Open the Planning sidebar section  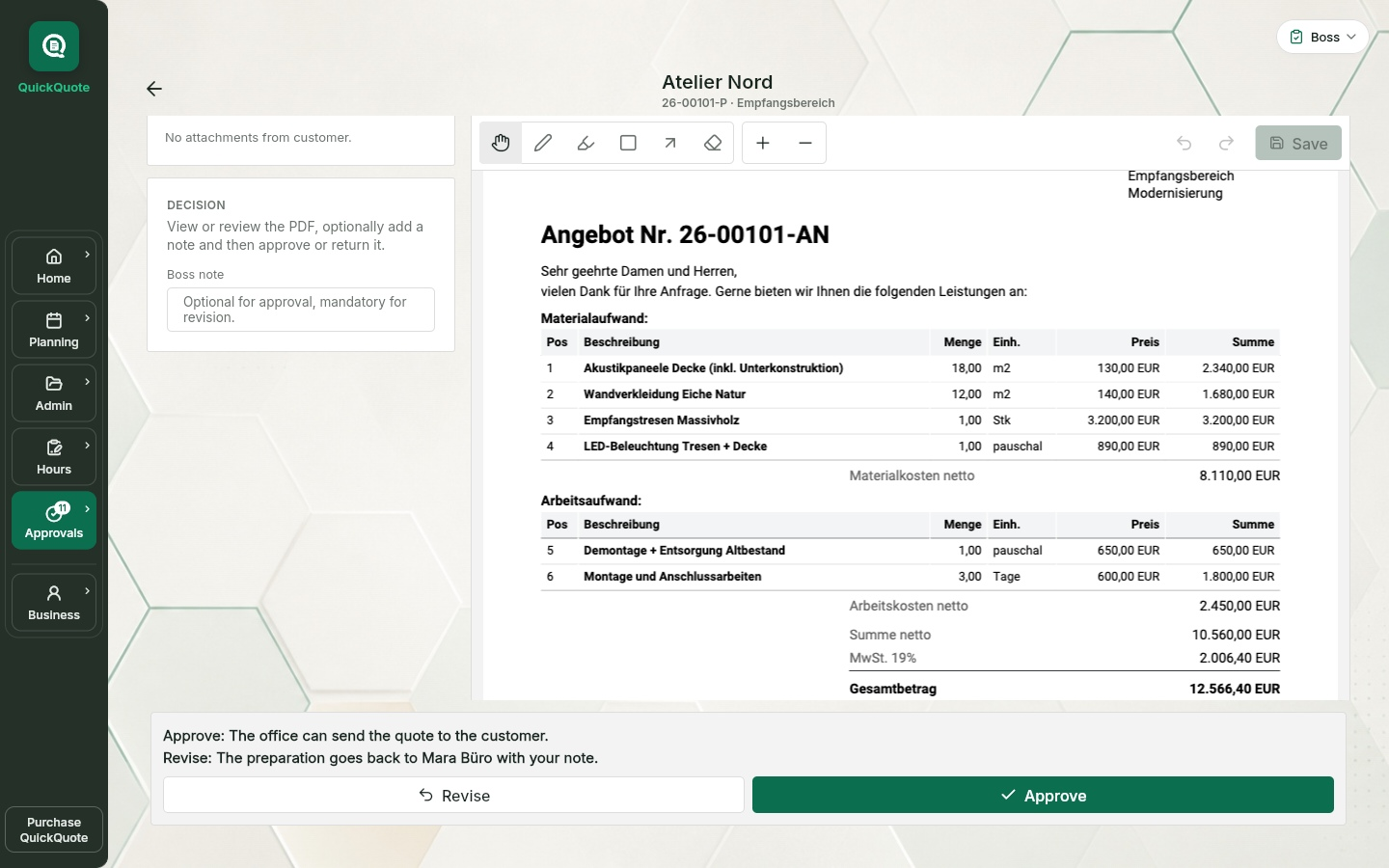(x=54, y=330)
